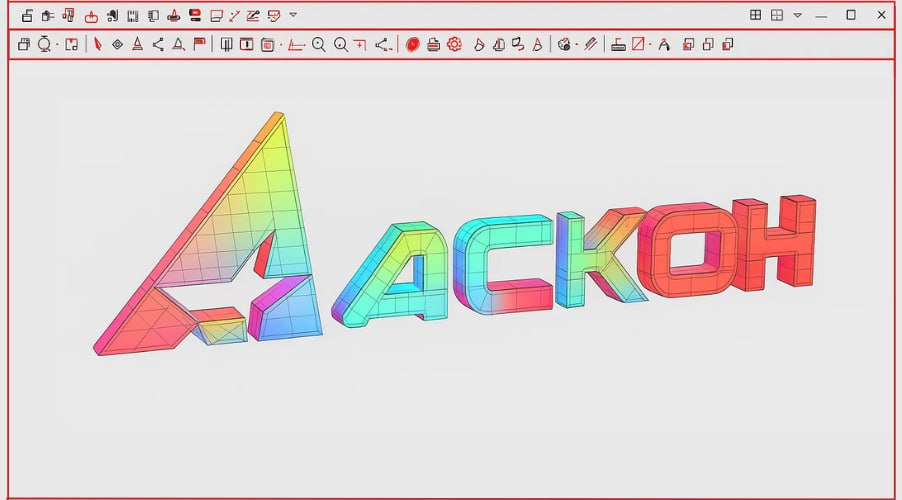Toggle the padlock icon in top toolbar
This screenshot has width=902, height=500.
click(x=27, y=15)
